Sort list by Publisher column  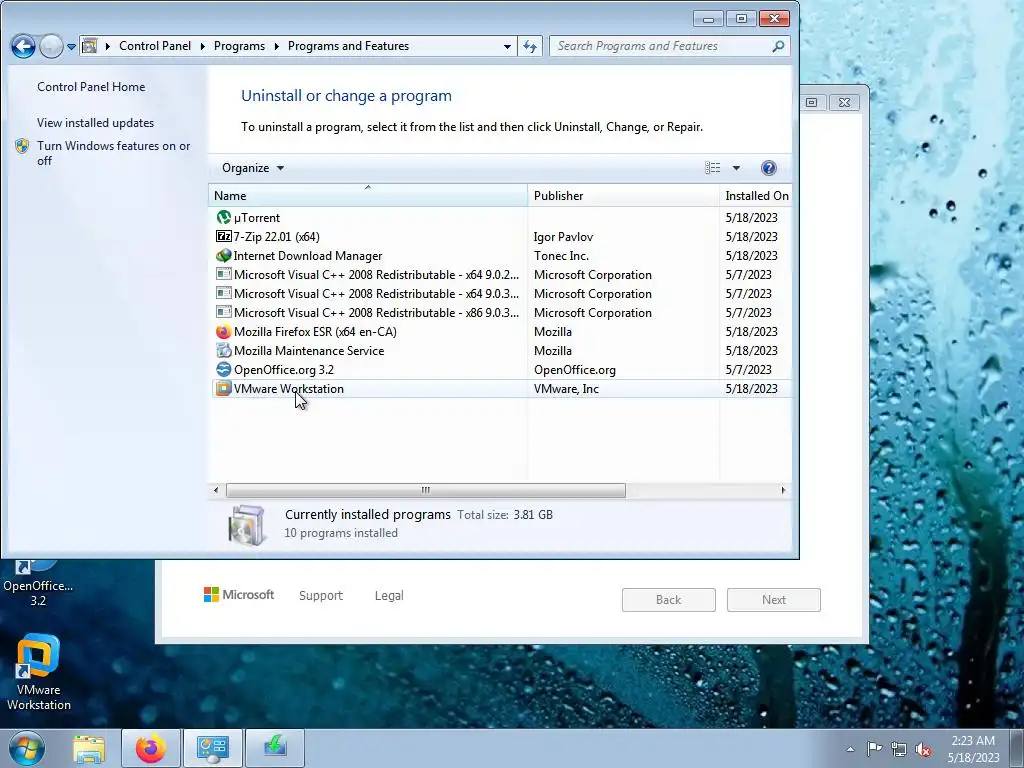tap(623, 195)
